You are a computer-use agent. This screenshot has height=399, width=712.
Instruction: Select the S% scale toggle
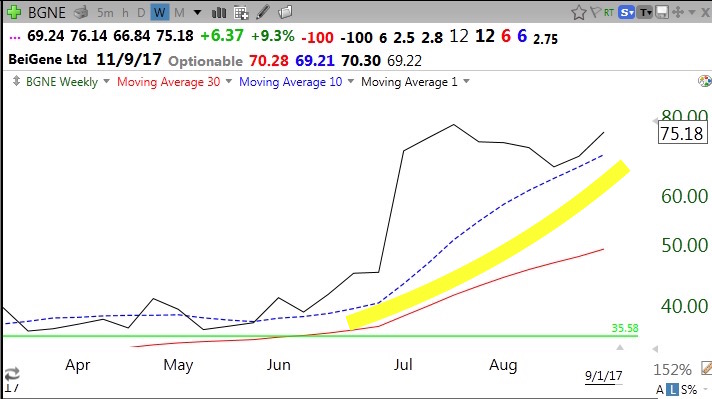point(689,389)
